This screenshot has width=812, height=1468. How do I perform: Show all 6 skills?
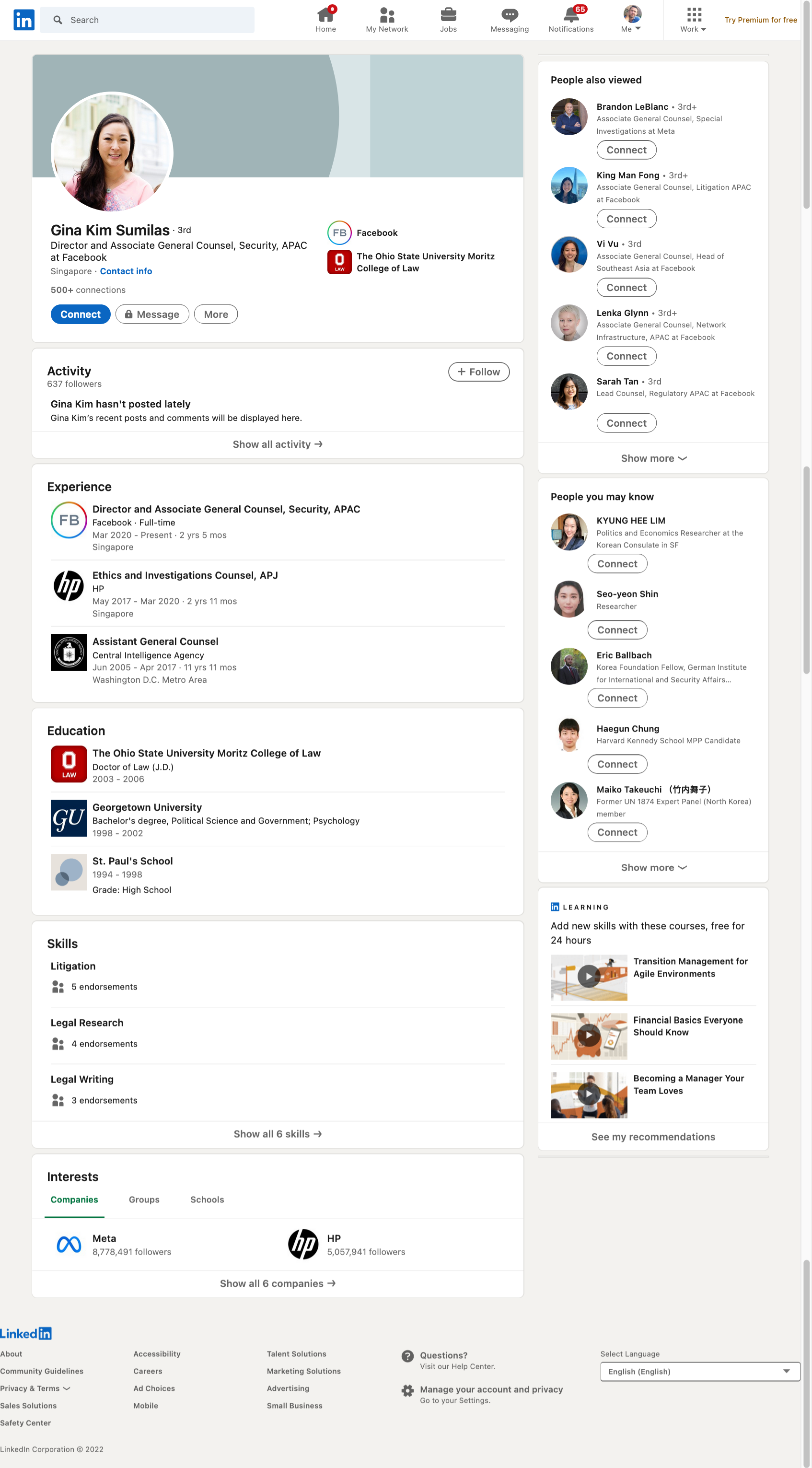click(x=278, y=1134)
